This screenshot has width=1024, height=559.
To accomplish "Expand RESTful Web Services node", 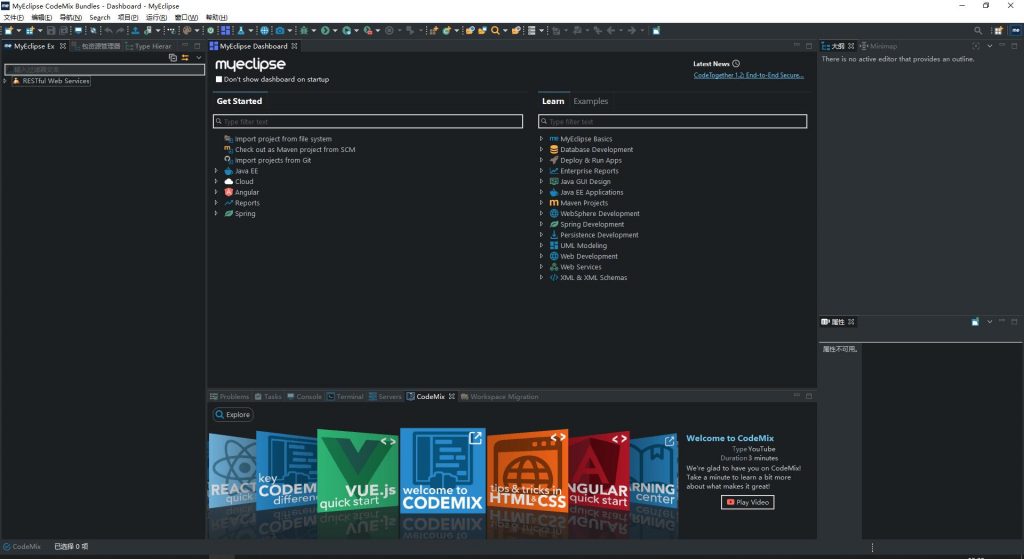I will pyautogui.click(x=6, y=81).
